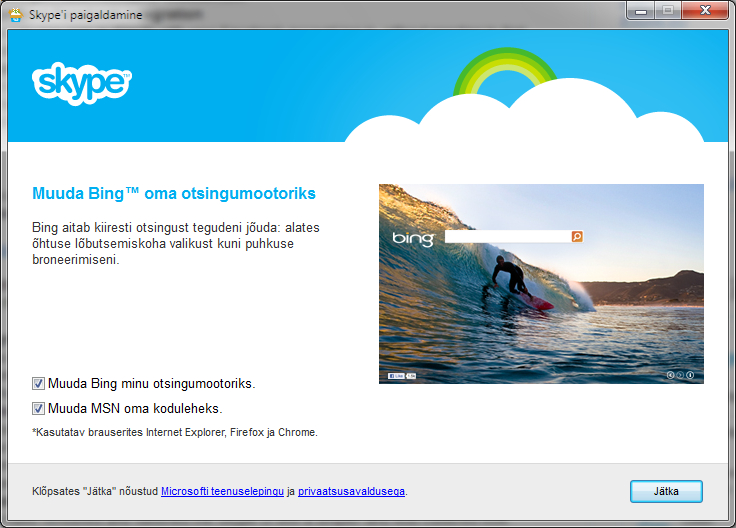This screenshot has width=736, height=528.
Task: Uncheck 'Muuda Bing minu otsingumootoriks' checkbox
Action: [x=38, y=383]
